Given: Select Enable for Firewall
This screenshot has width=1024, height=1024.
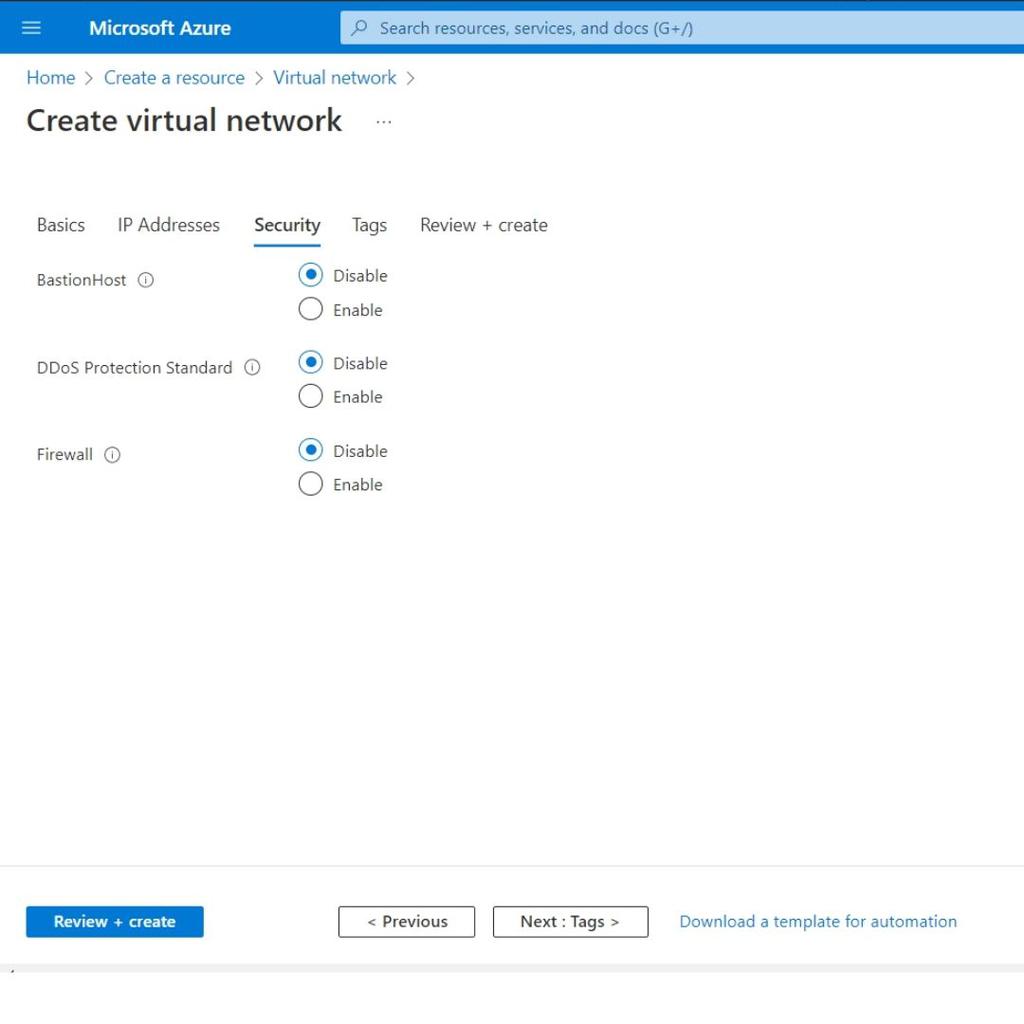Looking at the screenshot, I should pyautogui.click(x=310, y=484).
